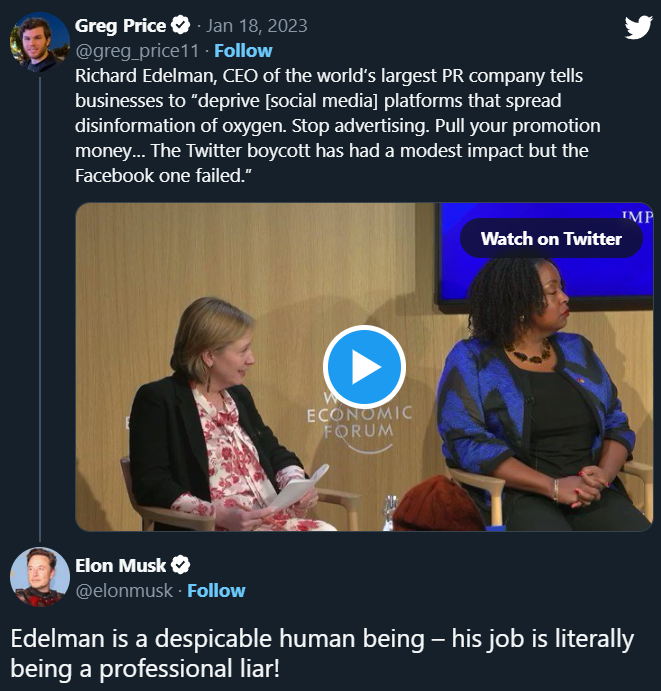Click the Elon Musk display name
The image size is (661, 691).
pos(121,565)
